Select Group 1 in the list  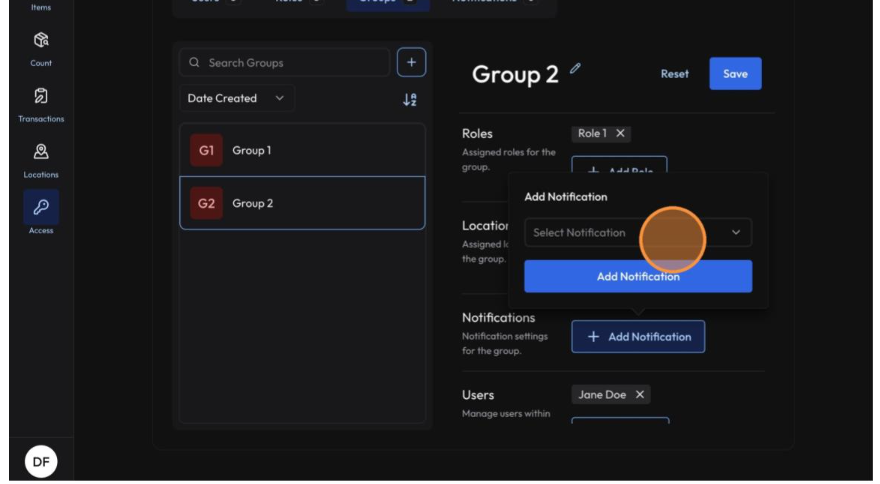point(302,150)
